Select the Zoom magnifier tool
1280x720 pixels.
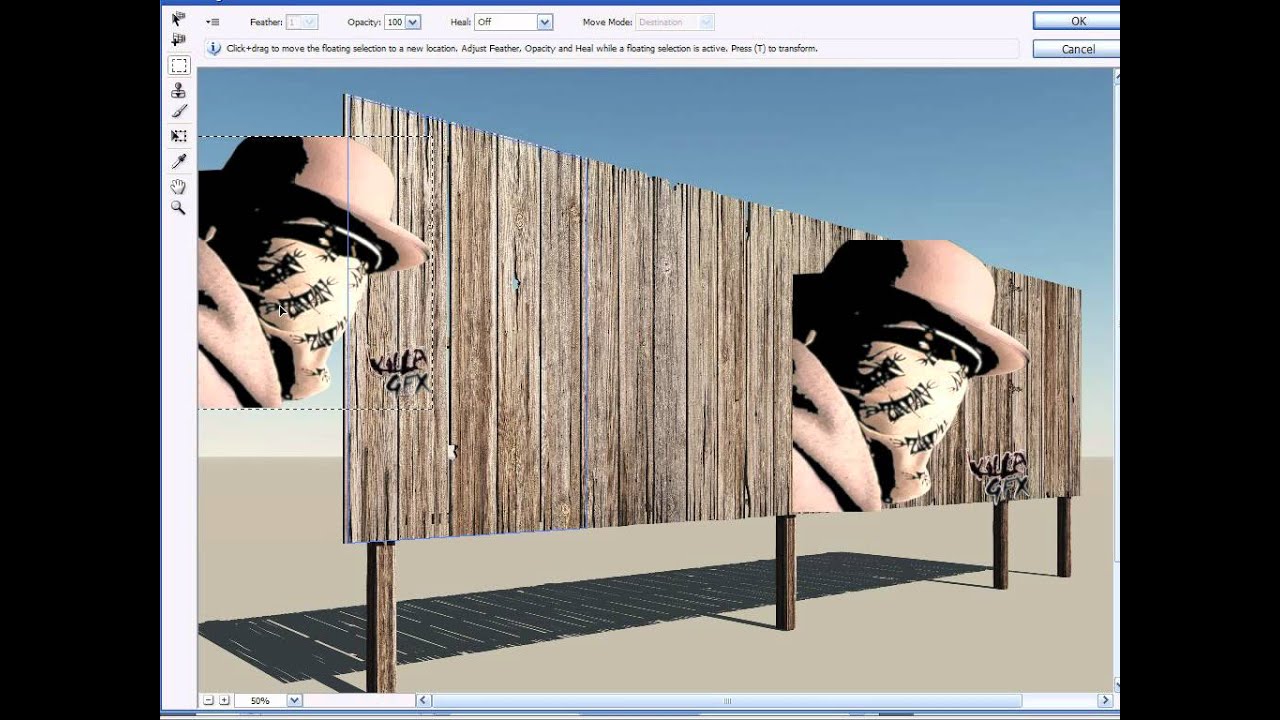coord(179,208)
